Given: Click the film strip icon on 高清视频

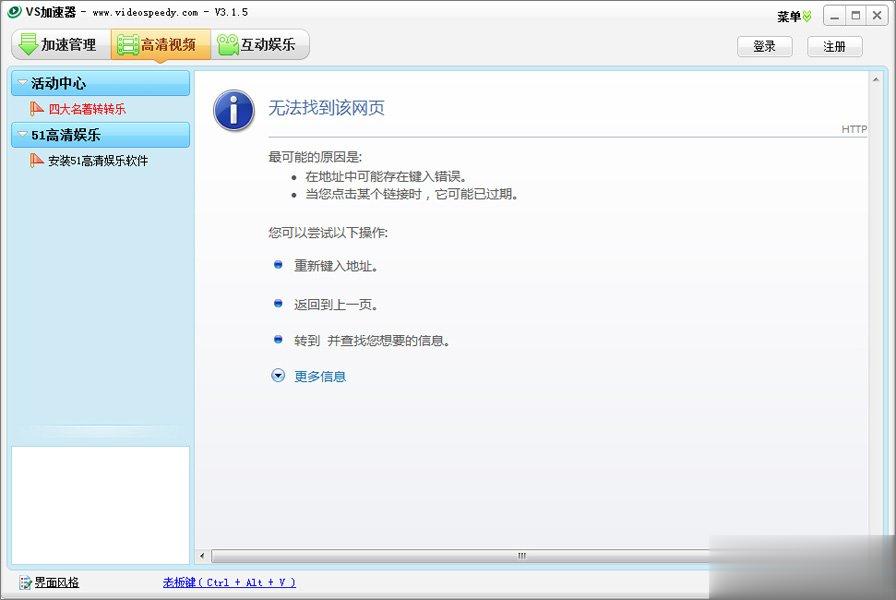Looking at the screenshot, I should (x=128, y=45).
